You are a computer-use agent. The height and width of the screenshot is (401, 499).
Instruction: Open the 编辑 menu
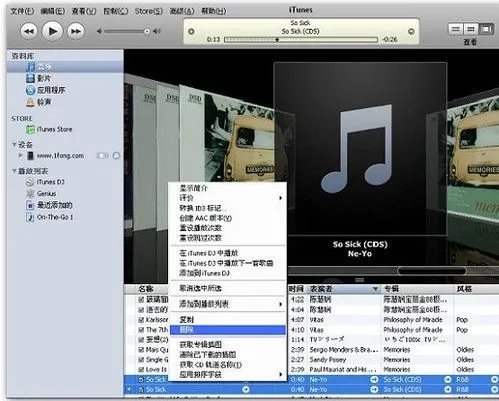pos(53,11)
